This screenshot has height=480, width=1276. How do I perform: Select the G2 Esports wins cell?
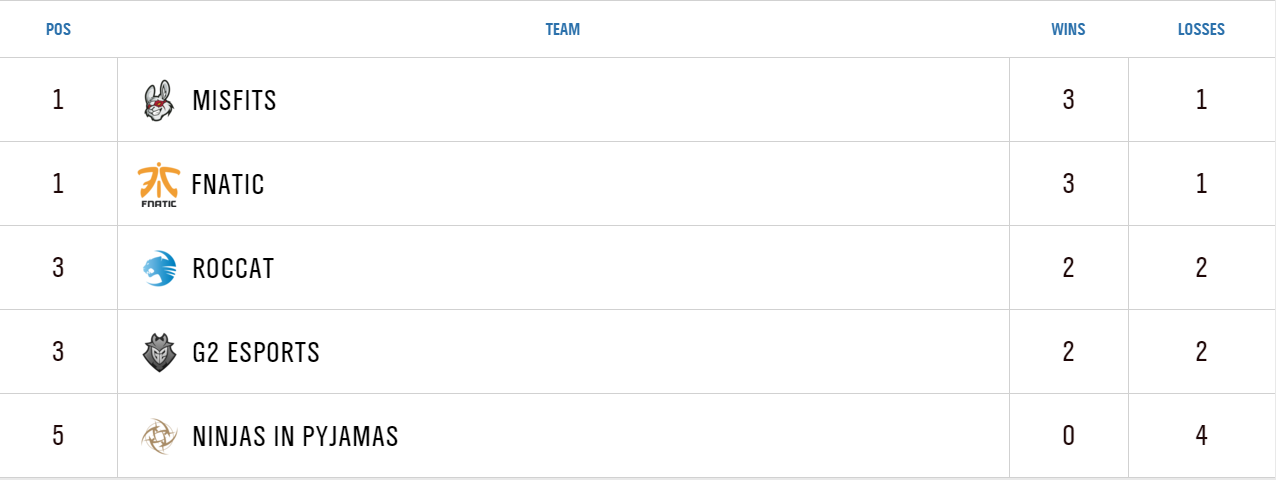[x=1068, y=352]
